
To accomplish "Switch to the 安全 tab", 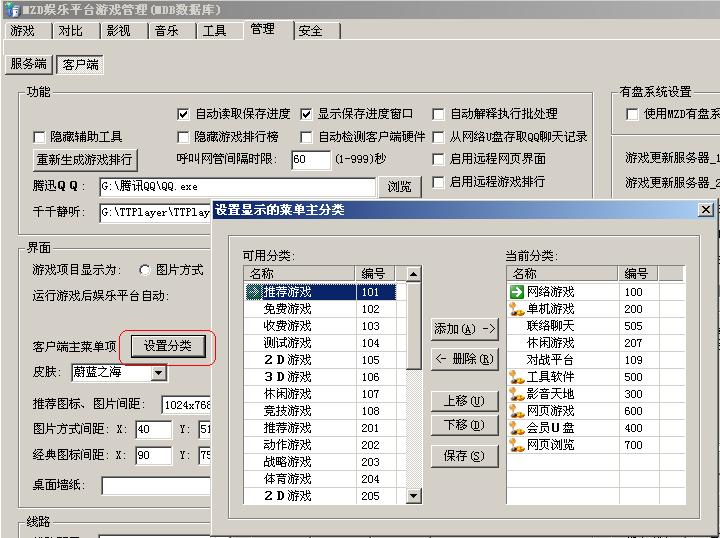I will click(x=311, y=31).
